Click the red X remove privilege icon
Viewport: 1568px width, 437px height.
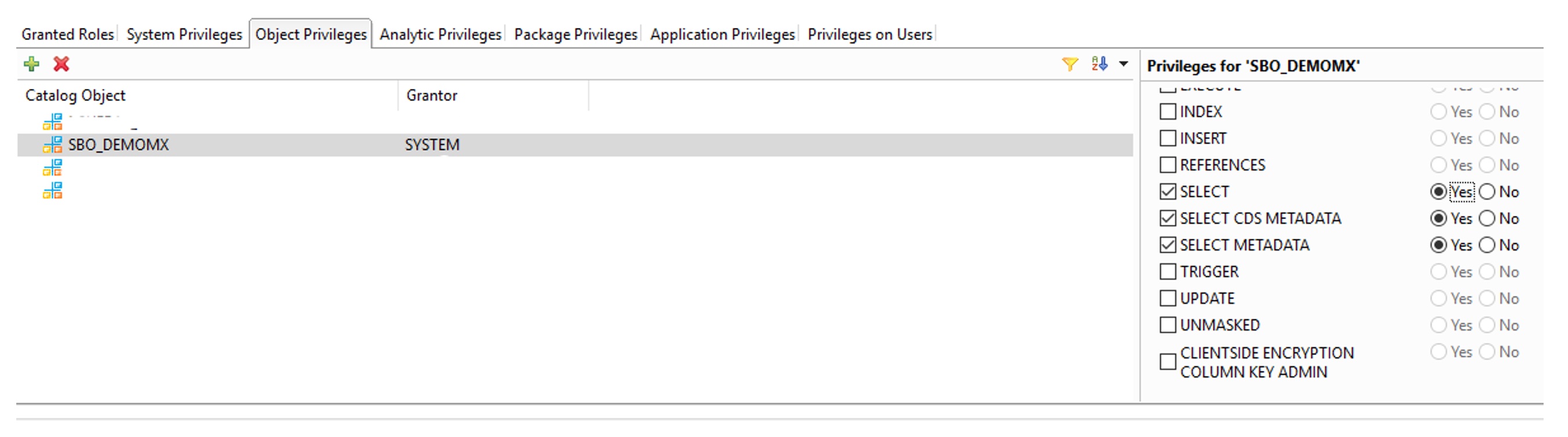click(62, 64)
